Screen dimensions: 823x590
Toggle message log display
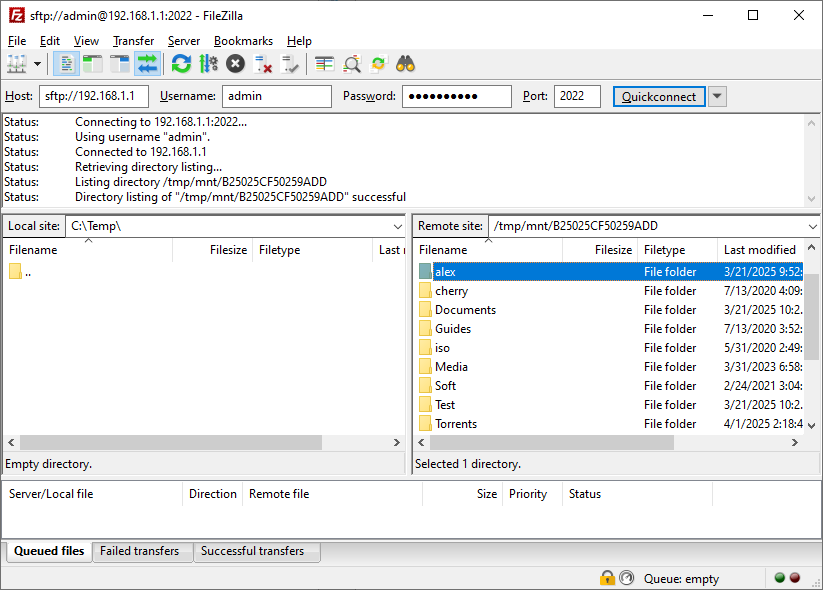[x=67, y=64]
